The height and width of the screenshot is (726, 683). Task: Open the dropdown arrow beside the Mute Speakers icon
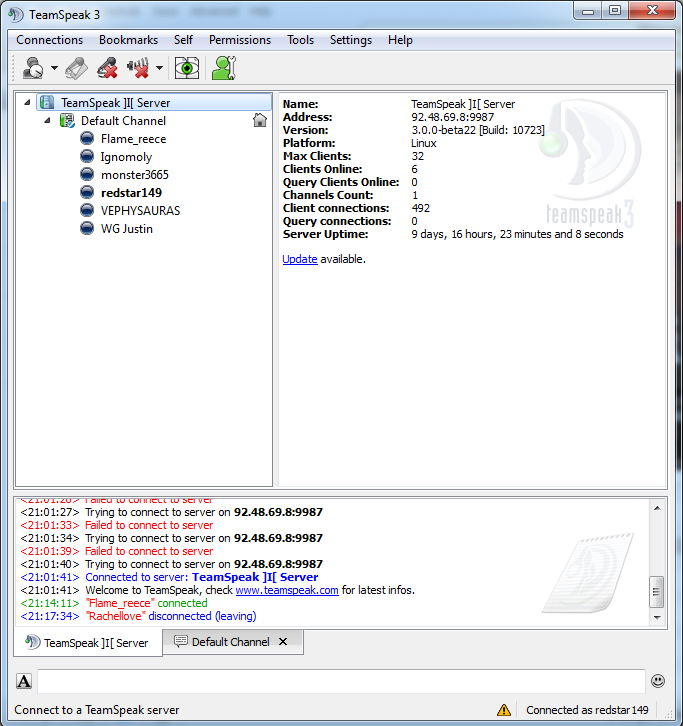coord(159,68)
